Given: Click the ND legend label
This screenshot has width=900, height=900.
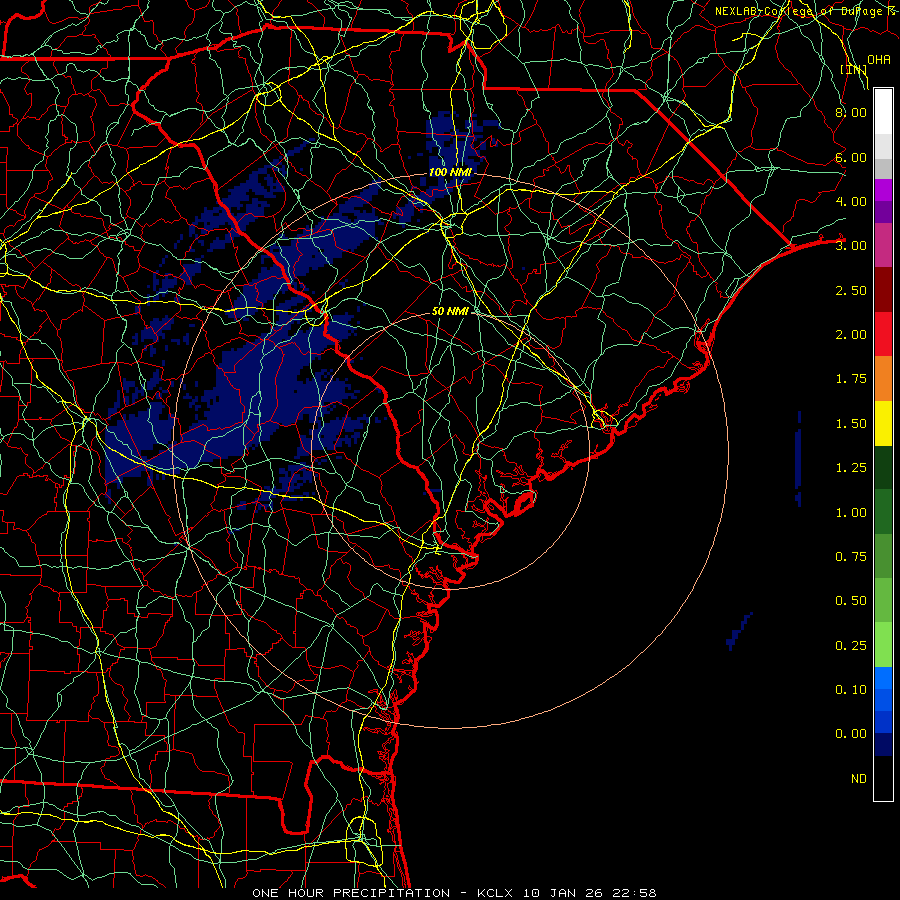Looking at the screenshot, I should click(859, 779).
